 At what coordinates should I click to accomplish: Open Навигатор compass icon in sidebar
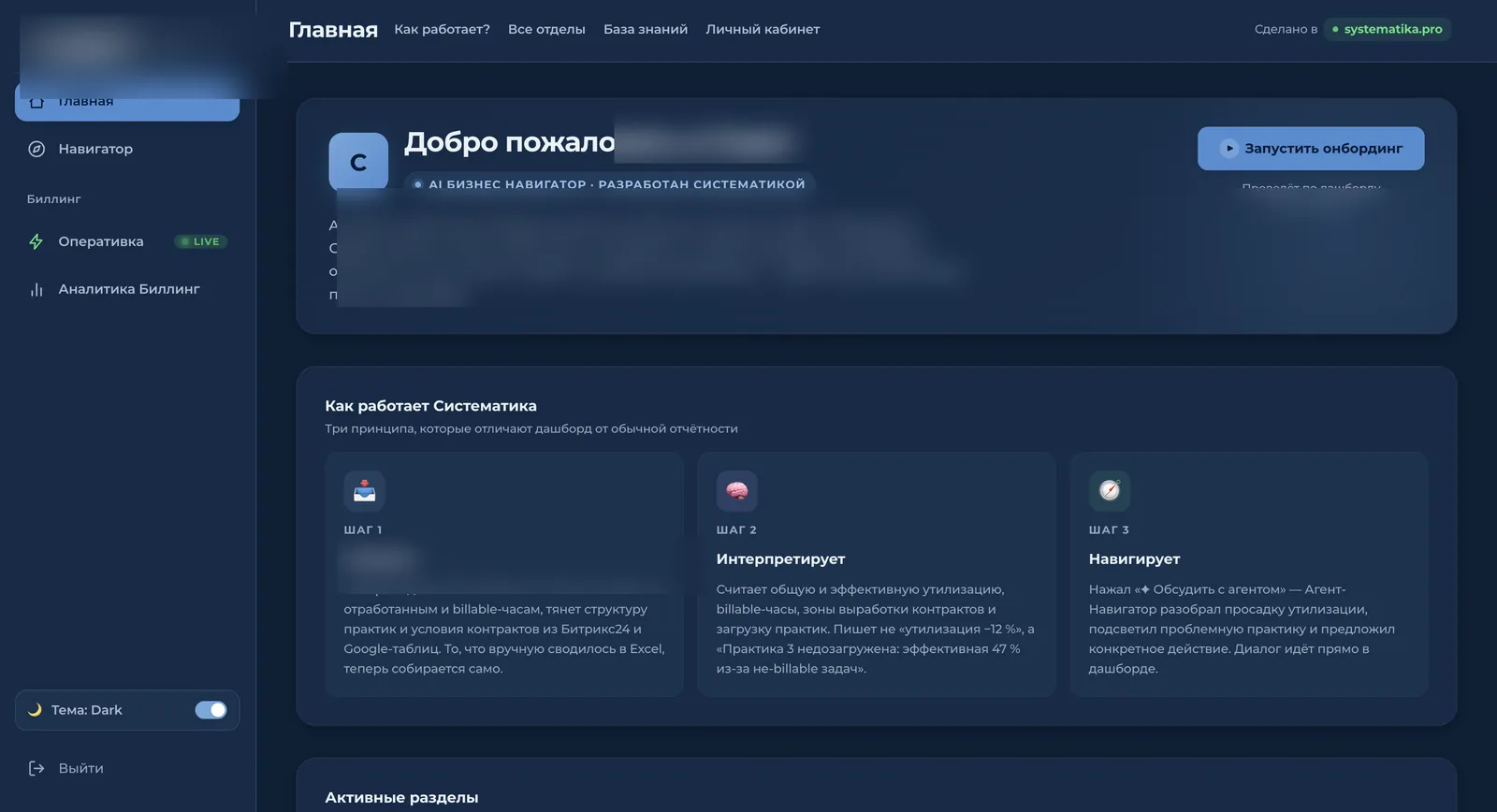tap(36, 149)
